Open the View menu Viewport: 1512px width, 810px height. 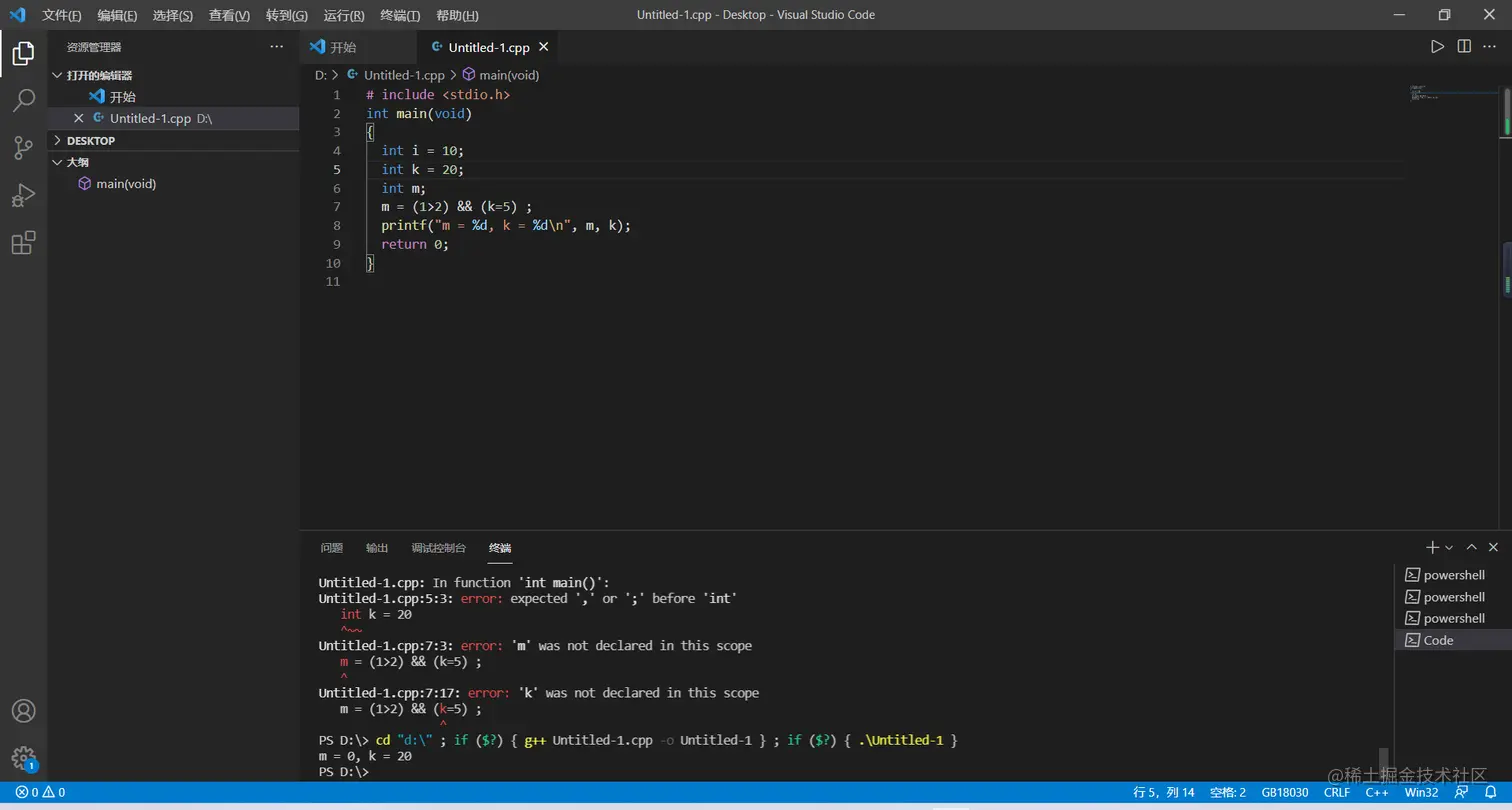coord(229,15)
